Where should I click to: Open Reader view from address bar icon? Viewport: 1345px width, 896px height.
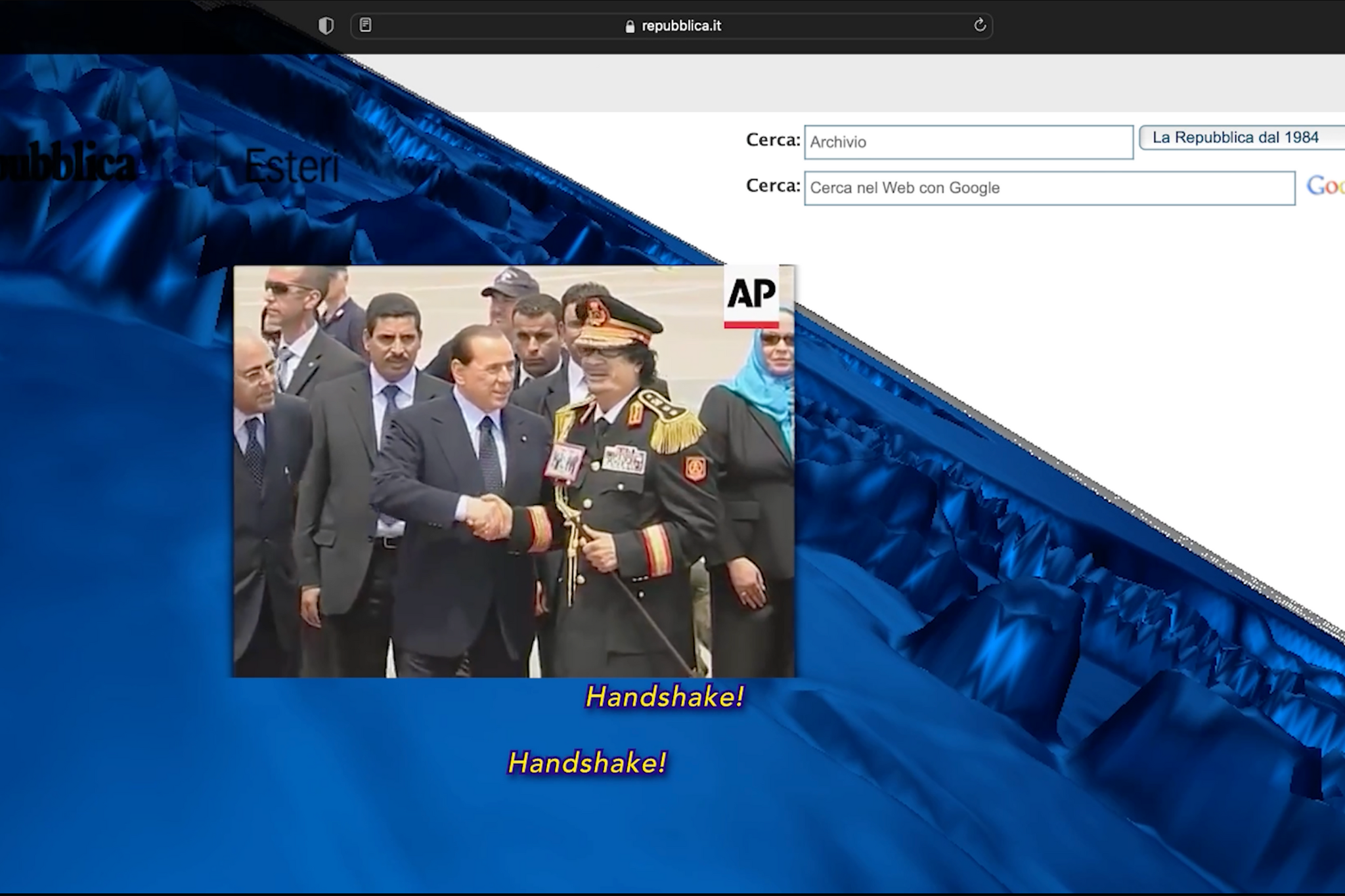tap(366, 26)
